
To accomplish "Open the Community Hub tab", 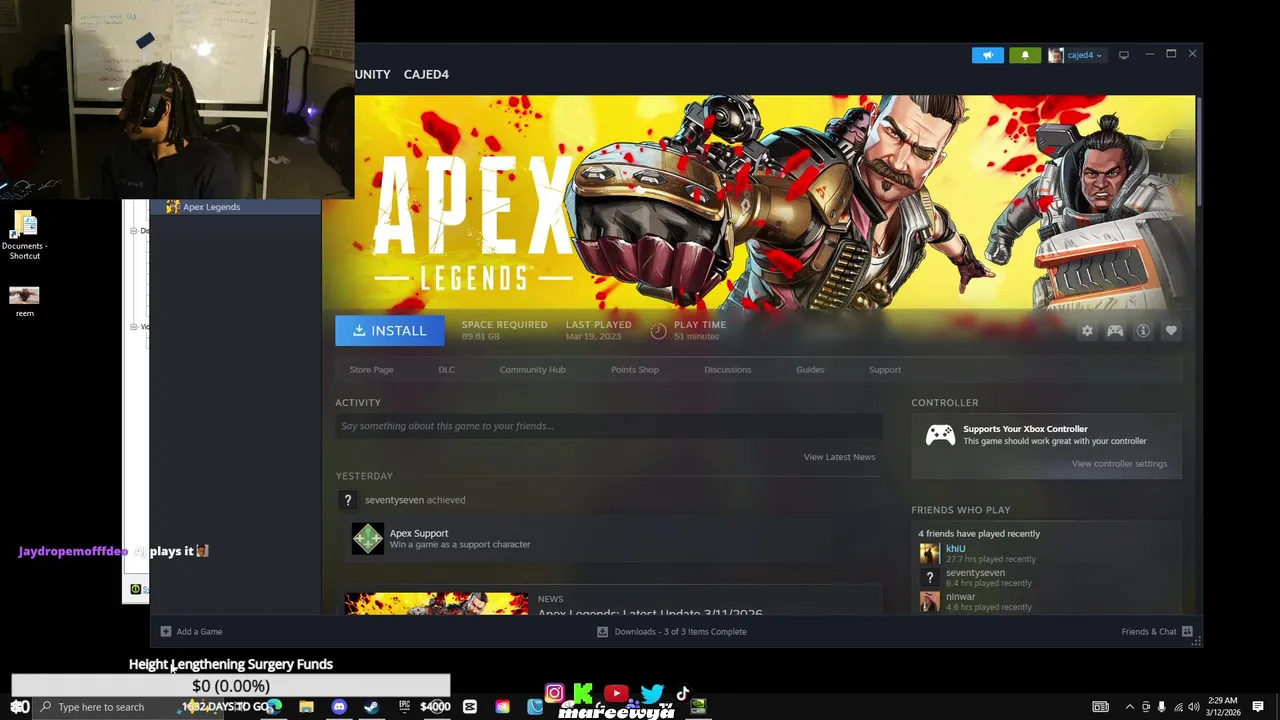I will 532,370.
